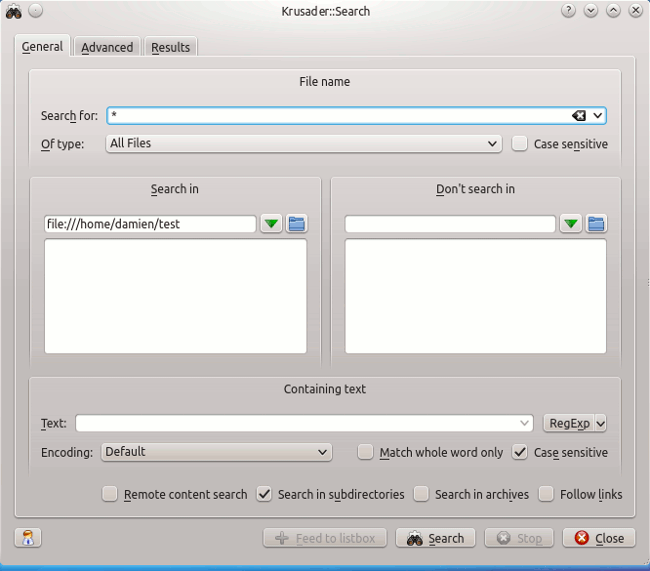650x571 pixels.
Task: Minimize the Krusader Search window
Action: pyautogui.click(x=591, y=10)
